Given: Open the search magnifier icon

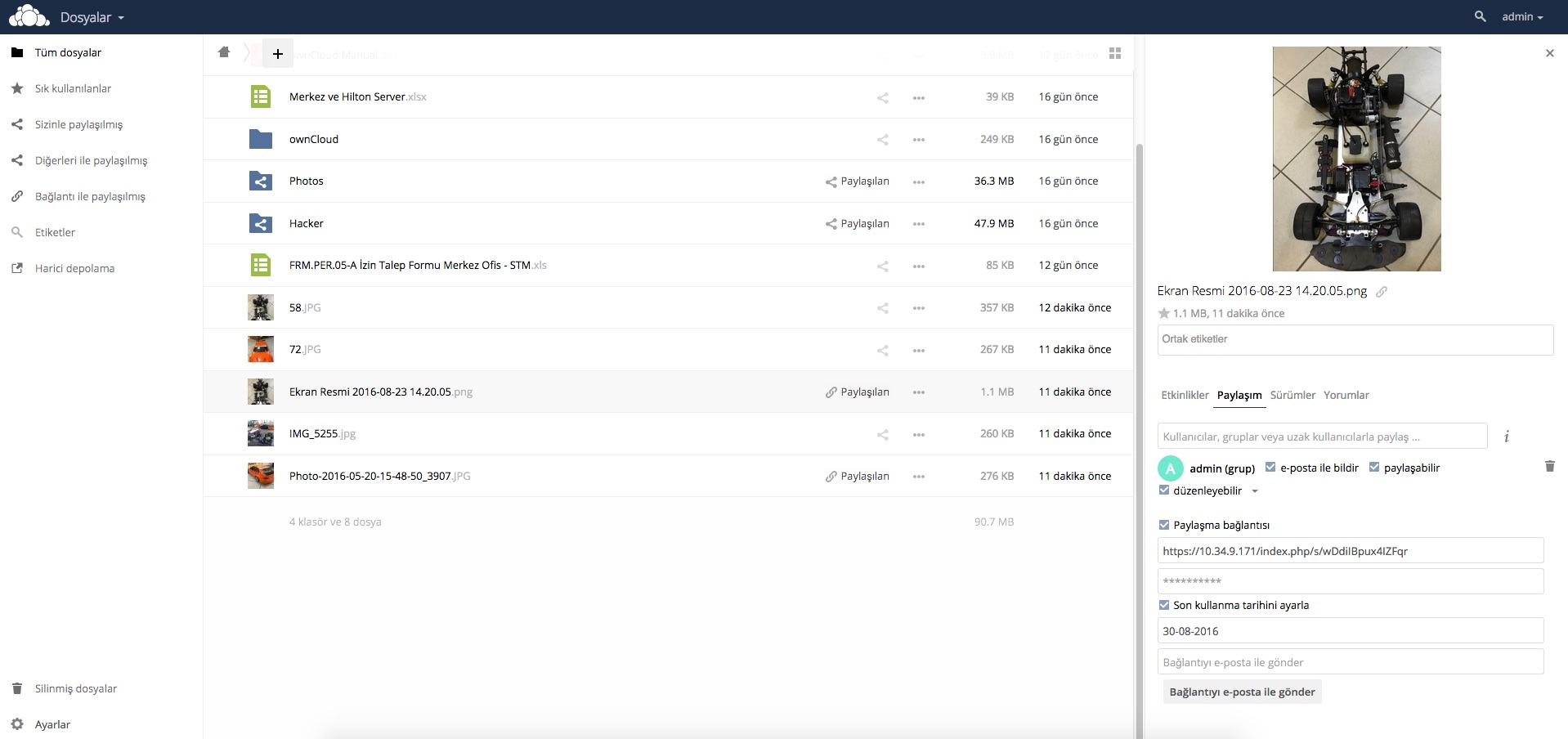Looking at the screenshot, I should (1480, 16).
